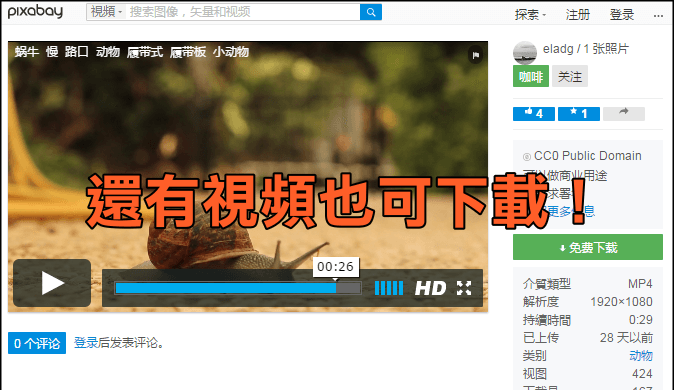The image size is (674, 390).
Task: Click the 履带式 tag on video
Action: pos(145,52)
